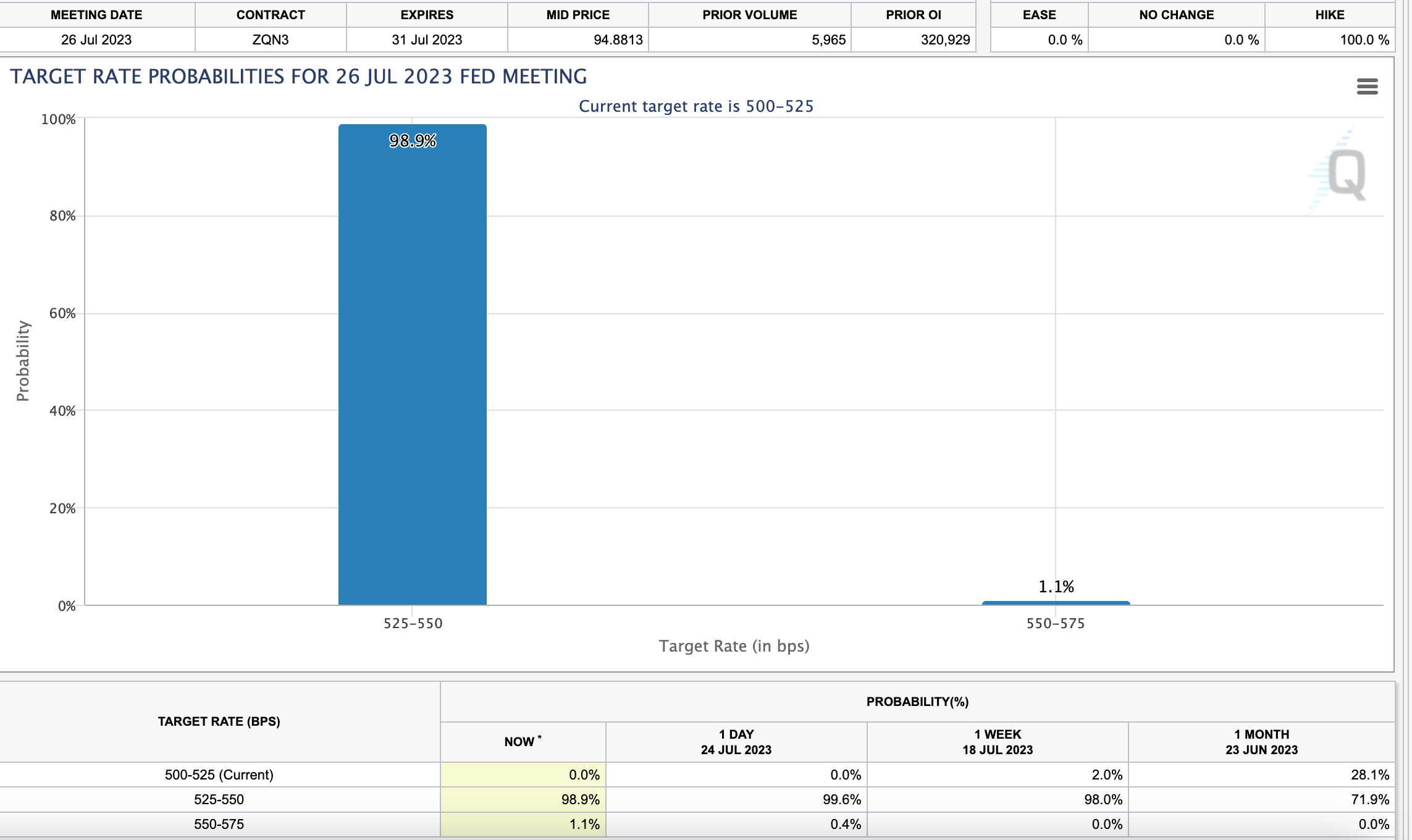Click the 550-575 x-axis label
Viewport: 1412px width, 840px height.
point(1056,624)
